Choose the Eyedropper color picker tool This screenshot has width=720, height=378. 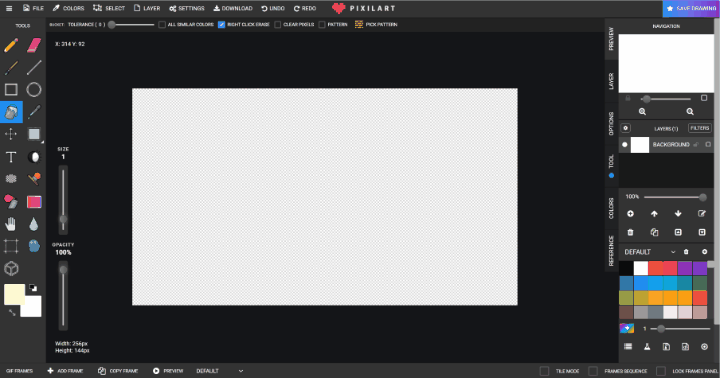(34, 112)
